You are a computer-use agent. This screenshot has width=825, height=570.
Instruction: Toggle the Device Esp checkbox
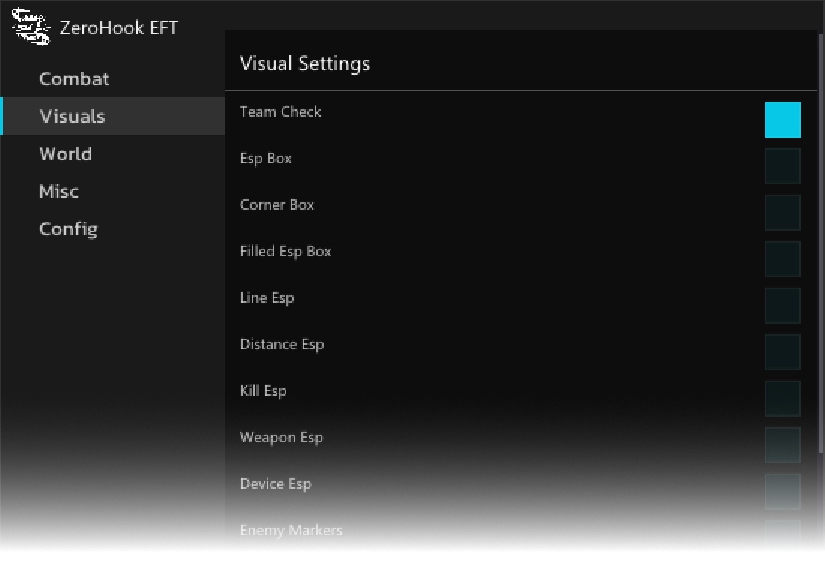click(782, 492)
